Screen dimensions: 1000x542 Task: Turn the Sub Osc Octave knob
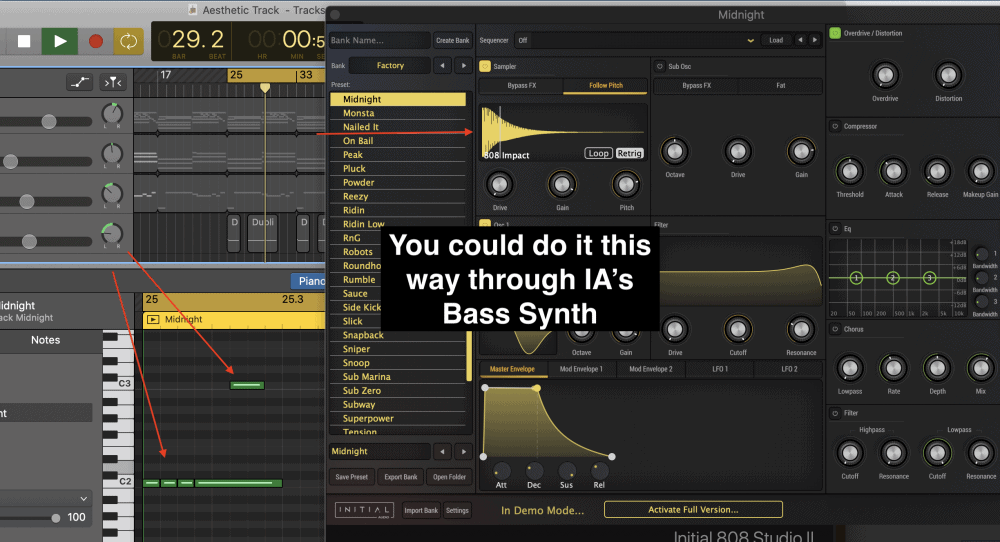tap(674, 151)
